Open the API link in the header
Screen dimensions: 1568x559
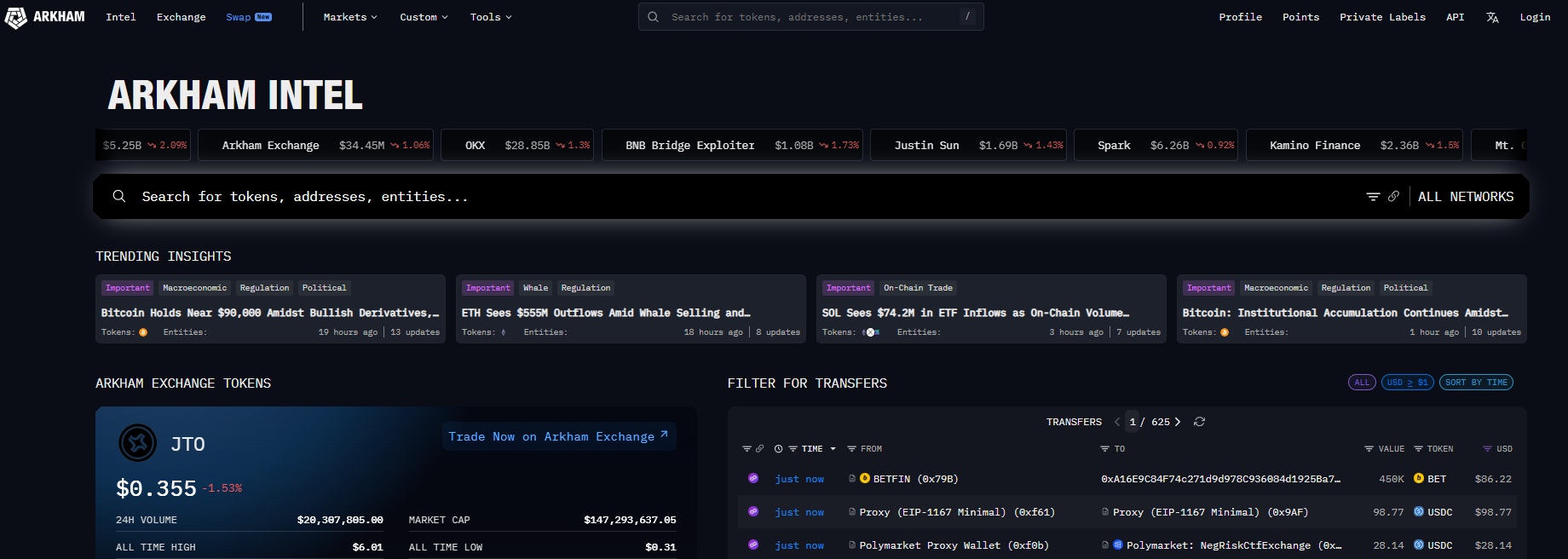tap(1455, 17)
